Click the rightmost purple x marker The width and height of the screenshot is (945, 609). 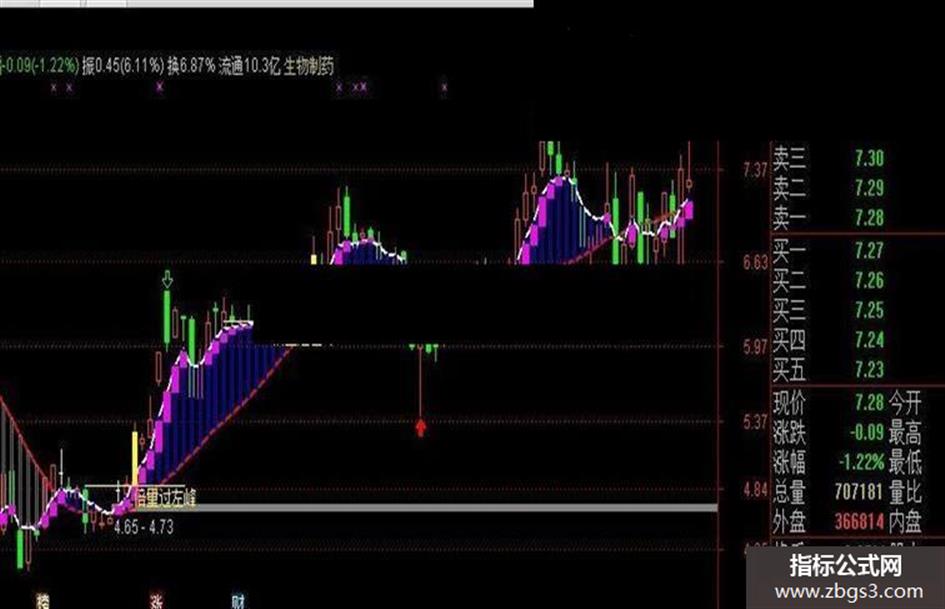[444, 87]
